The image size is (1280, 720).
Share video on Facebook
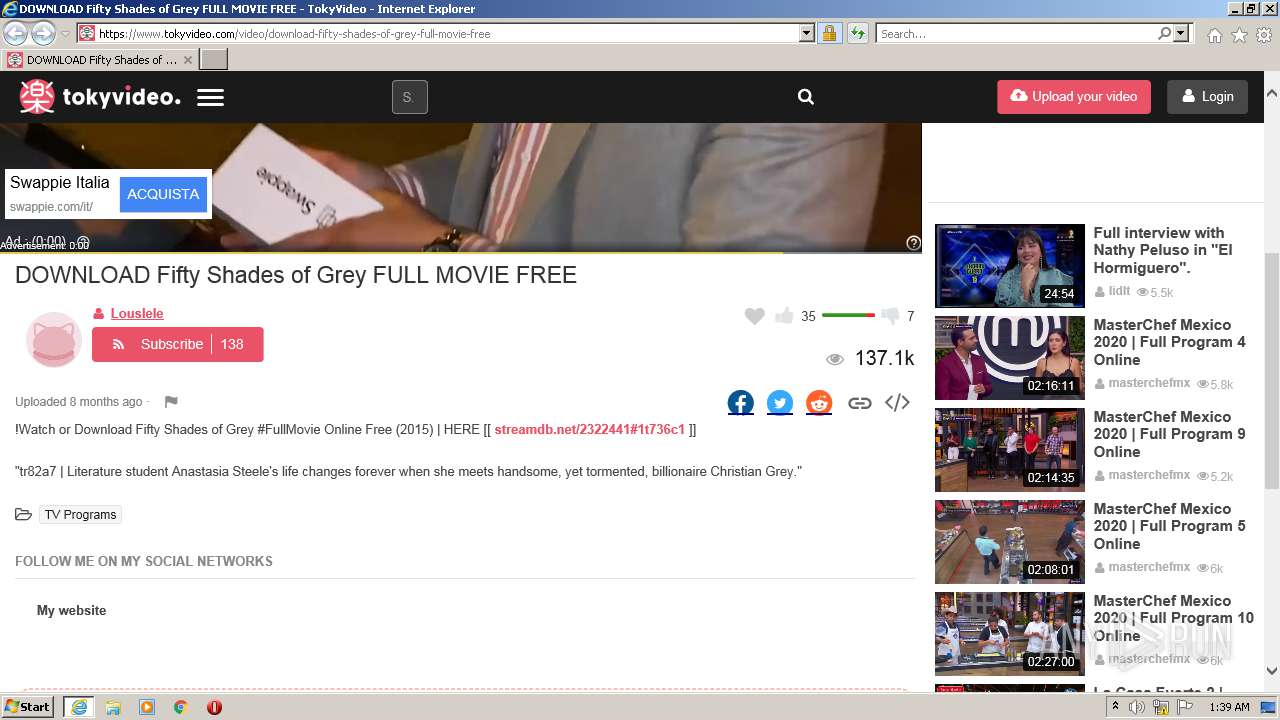(741, 403)
